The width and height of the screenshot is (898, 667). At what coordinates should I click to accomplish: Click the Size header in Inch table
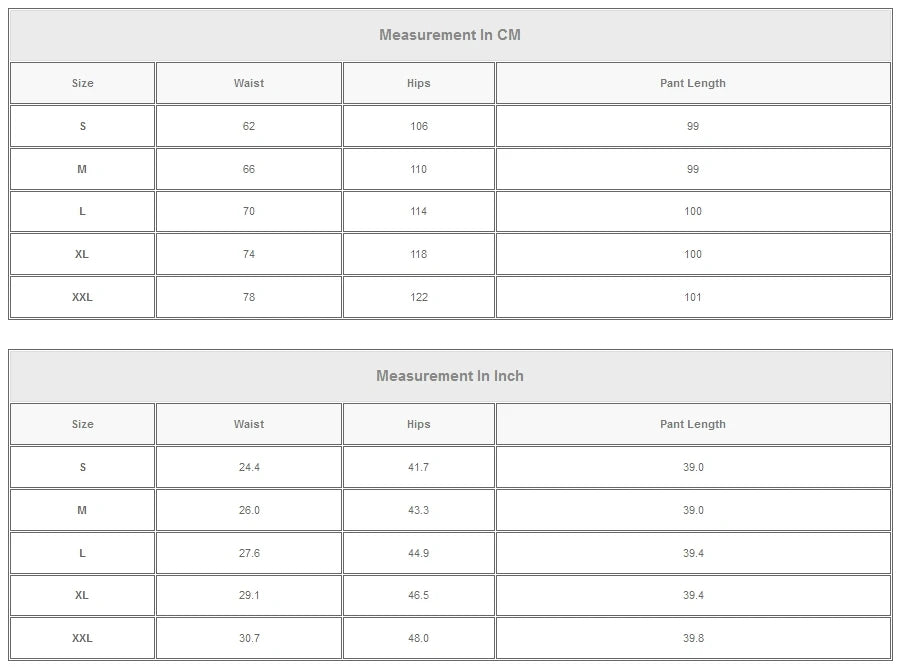tap(83, 424)
